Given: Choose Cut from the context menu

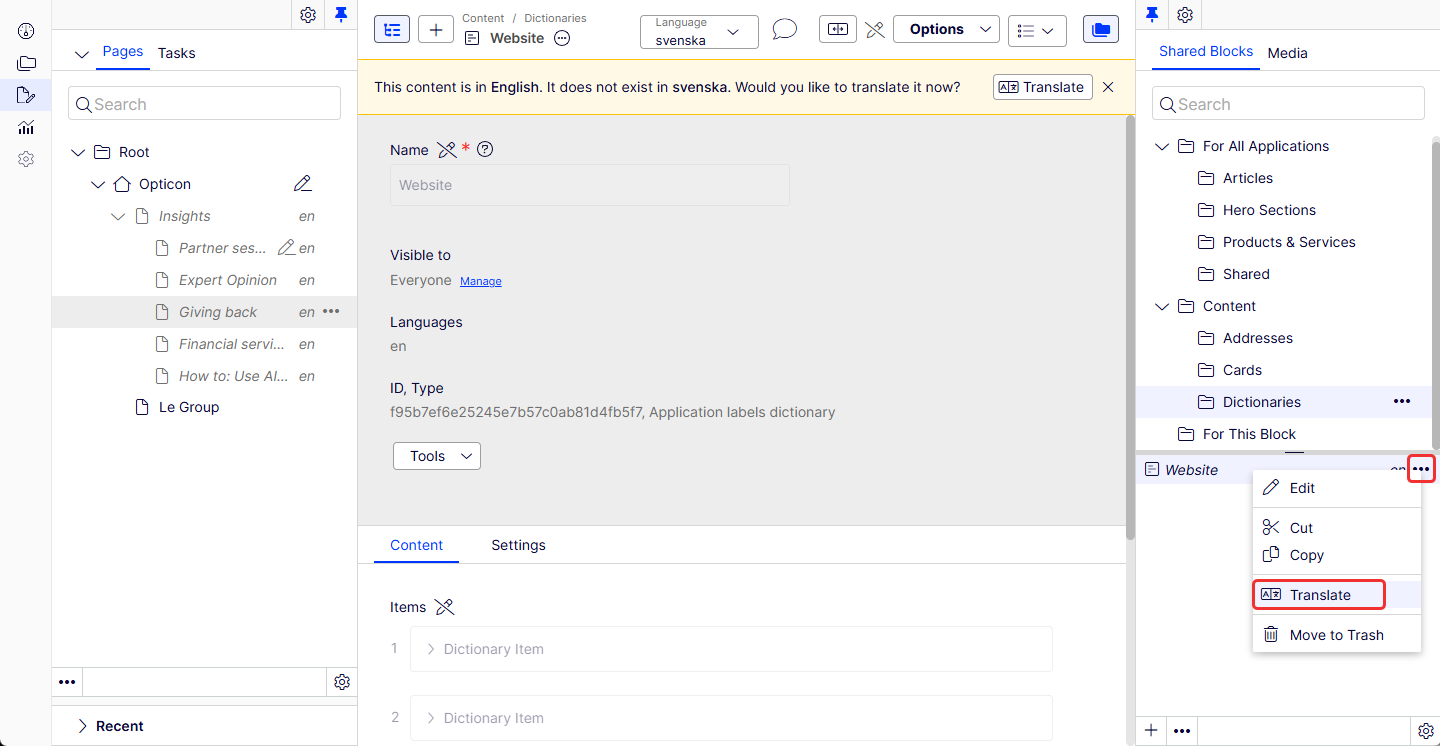Looking at the screenshot, I should pos(1337,528).
